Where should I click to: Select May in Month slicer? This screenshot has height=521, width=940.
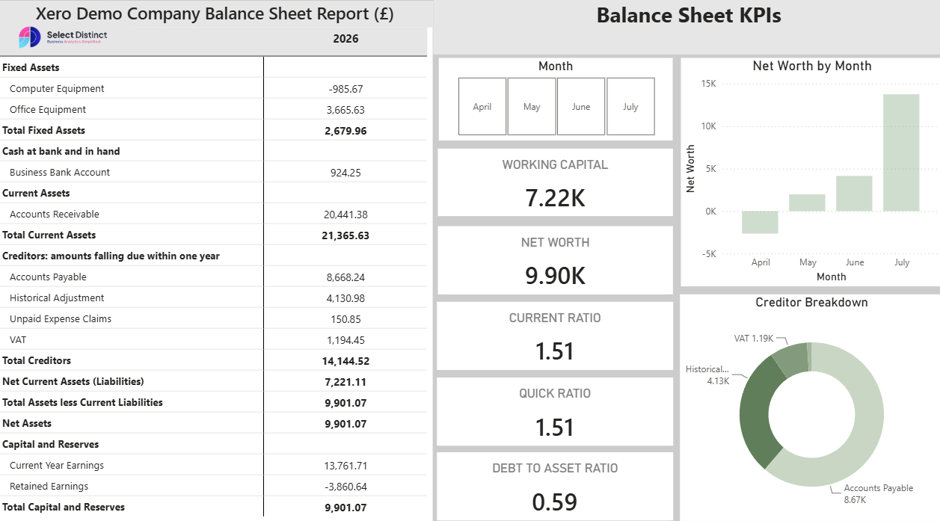tap(532, 106)
